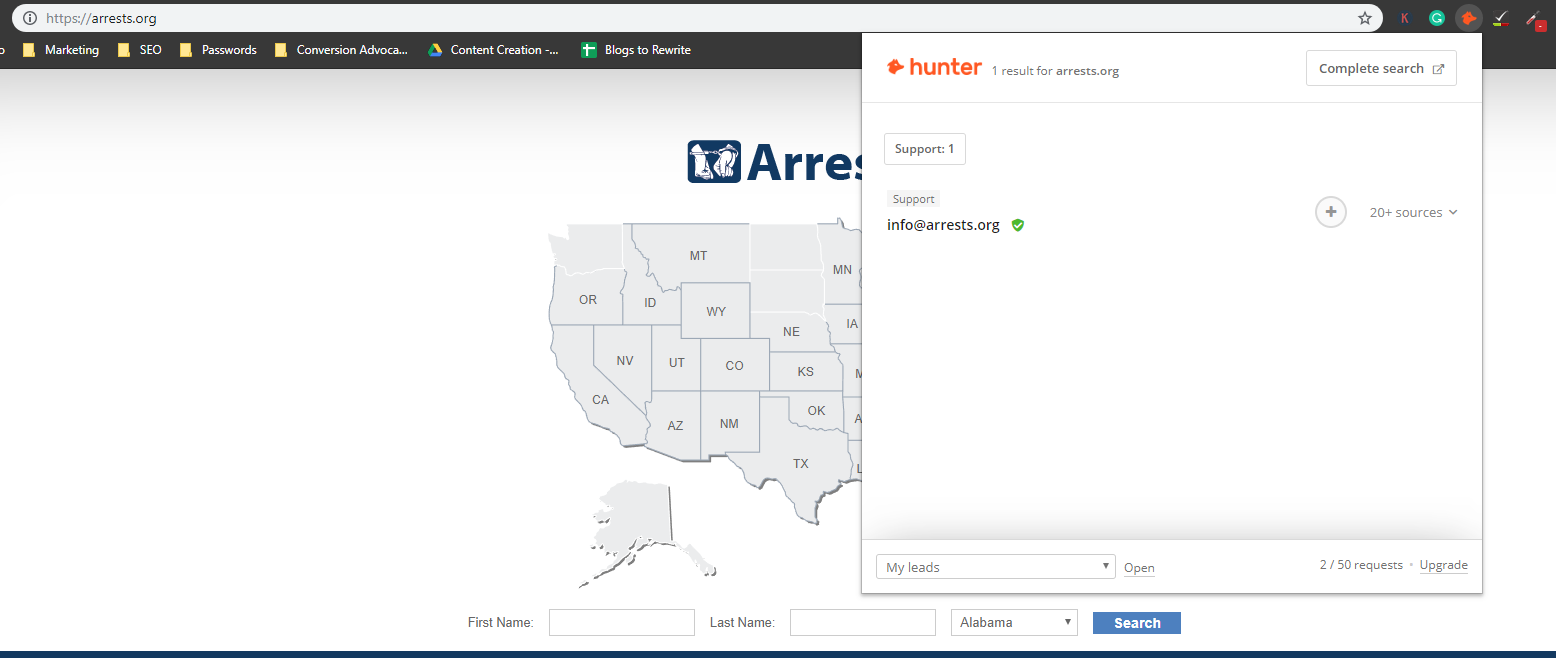This screenshot has width=1556, height=658.
Task: Select Oklahoma (OK) on the map
Action: click(817, 410)
